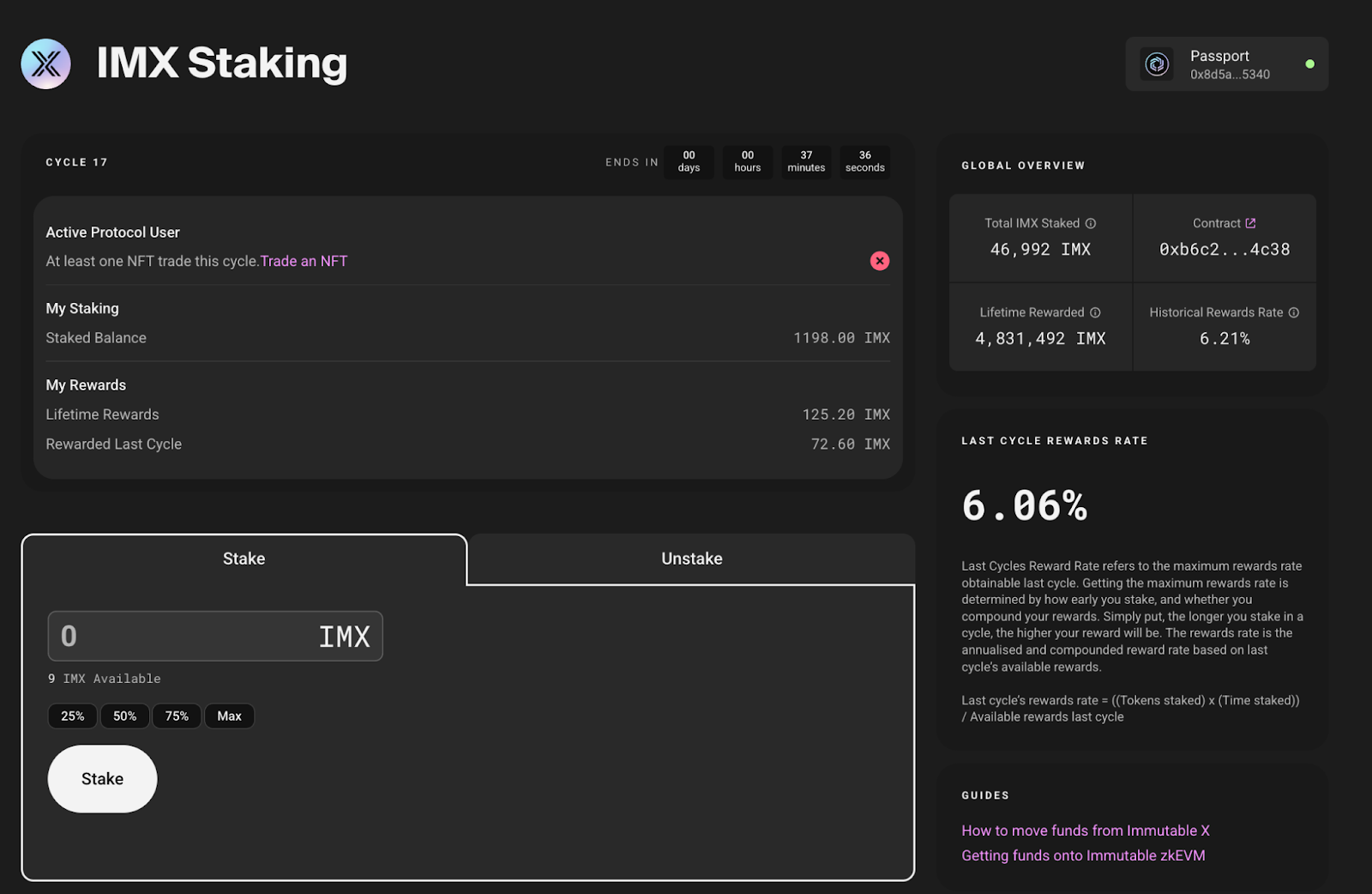This screenshot has width=1372, height=894.
Task: Click the 4,831,492 IMX lifetime rewarded value
Action: pos(1040,339)
